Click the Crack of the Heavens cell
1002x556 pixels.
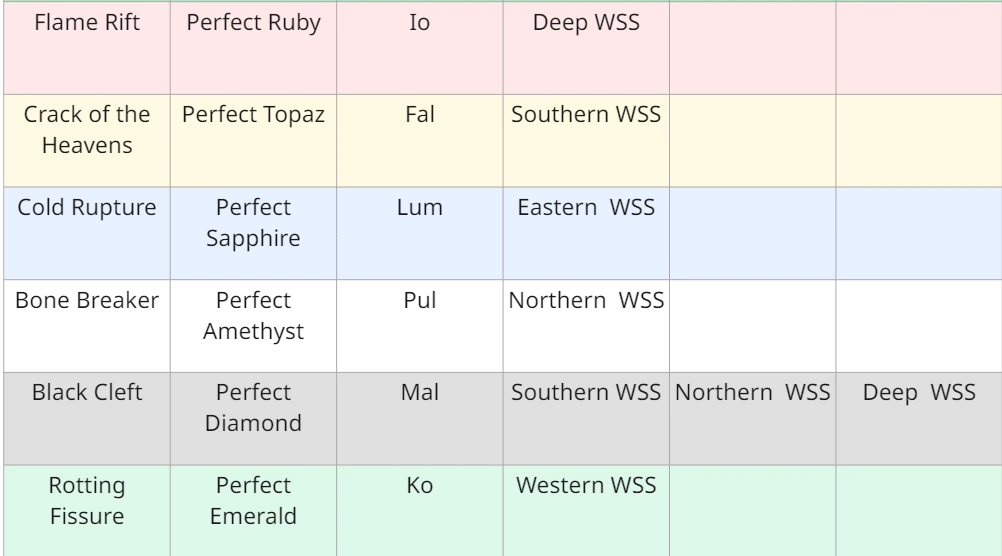(85, 126)
